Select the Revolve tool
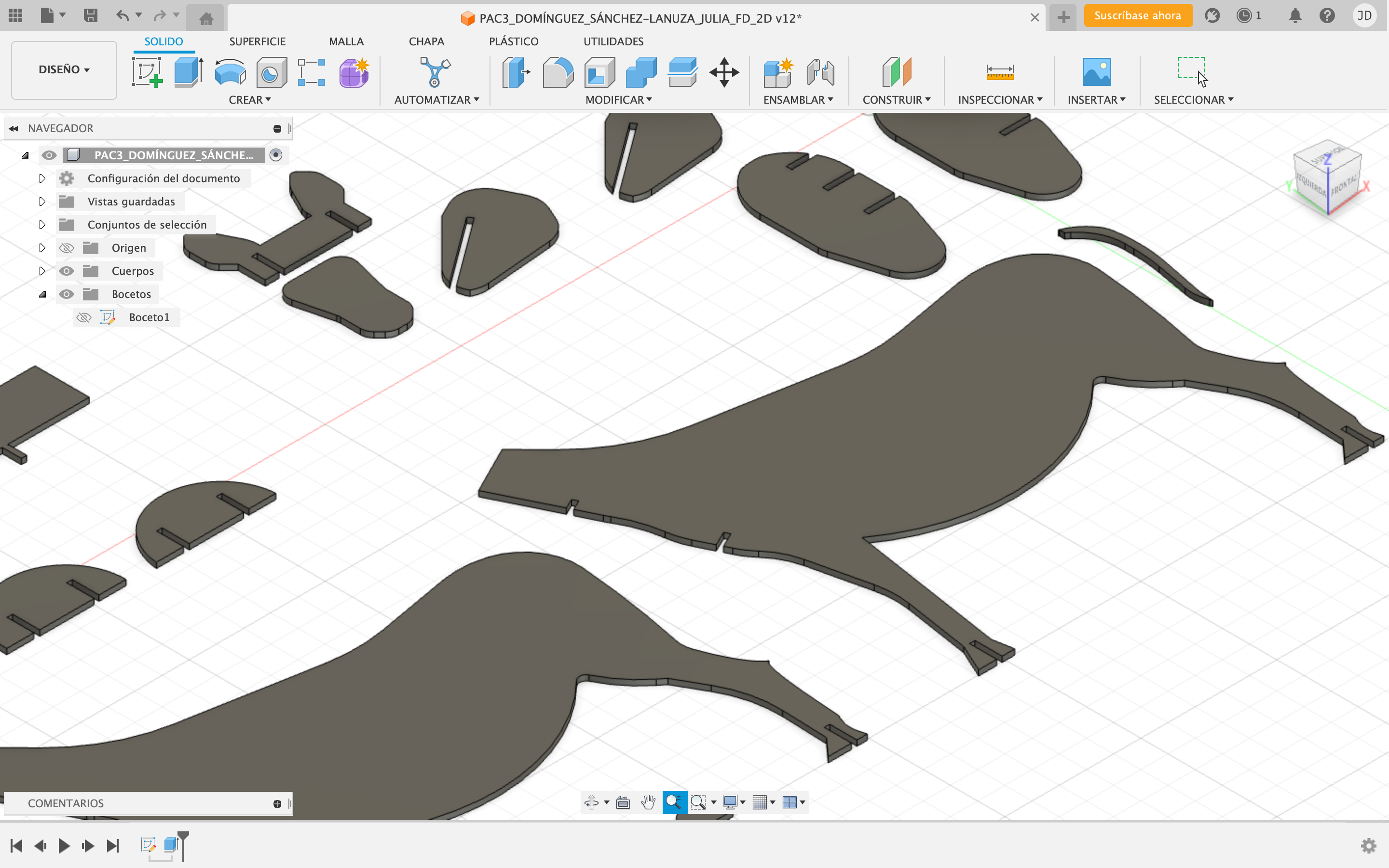This screenshot has height=868, width=1389. tap(230, 72)
